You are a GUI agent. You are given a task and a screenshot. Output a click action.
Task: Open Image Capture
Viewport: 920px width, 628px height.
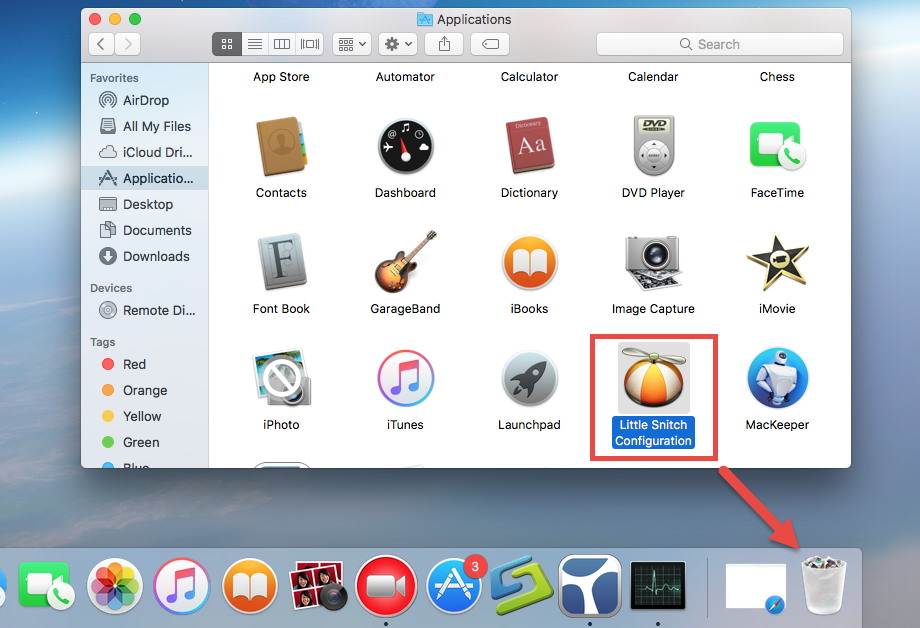(x=653, y=262)
